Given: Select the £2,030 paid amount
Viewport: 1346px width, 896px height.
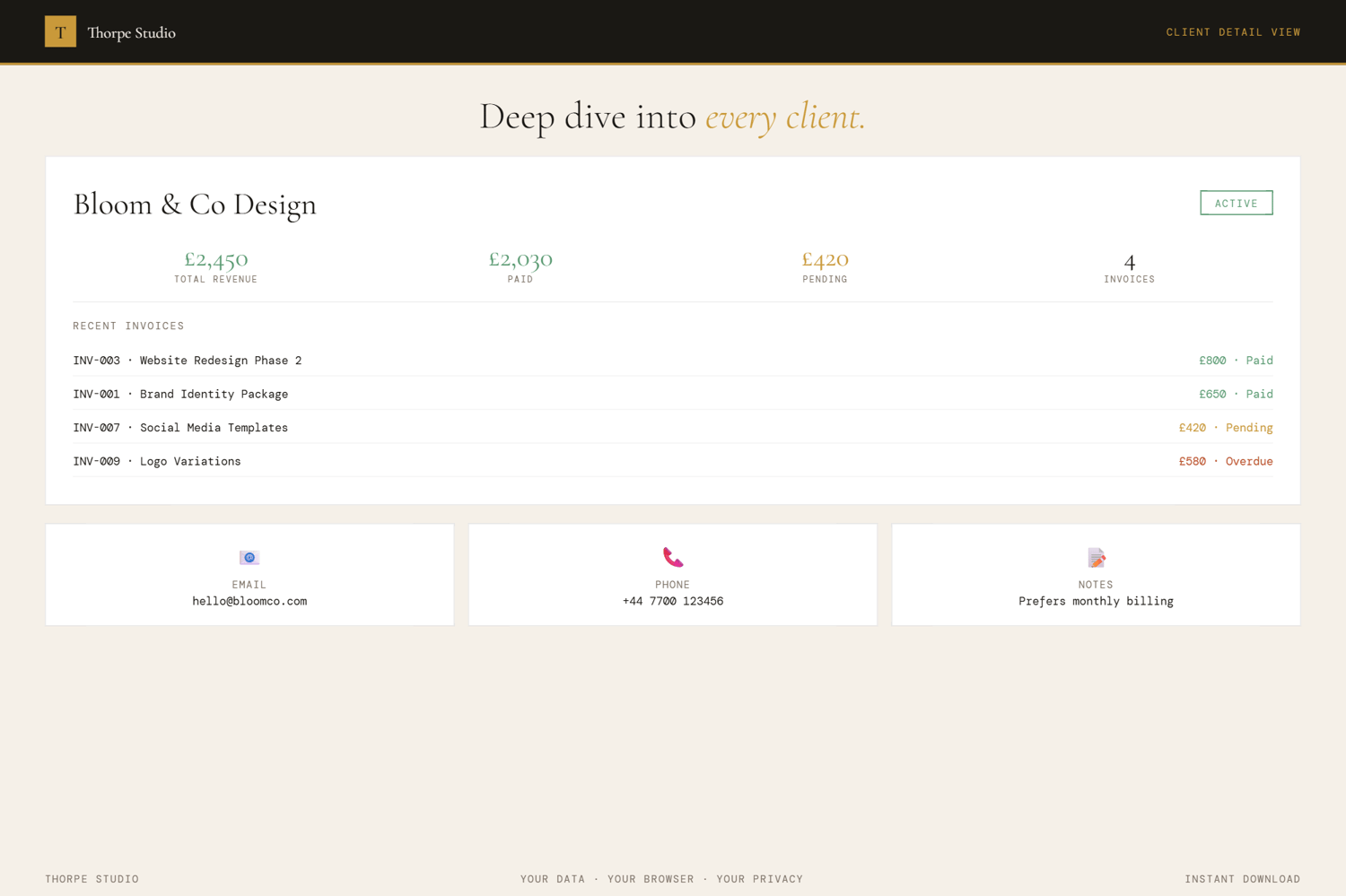Looking at the screenshot, I should click(520, 259).
